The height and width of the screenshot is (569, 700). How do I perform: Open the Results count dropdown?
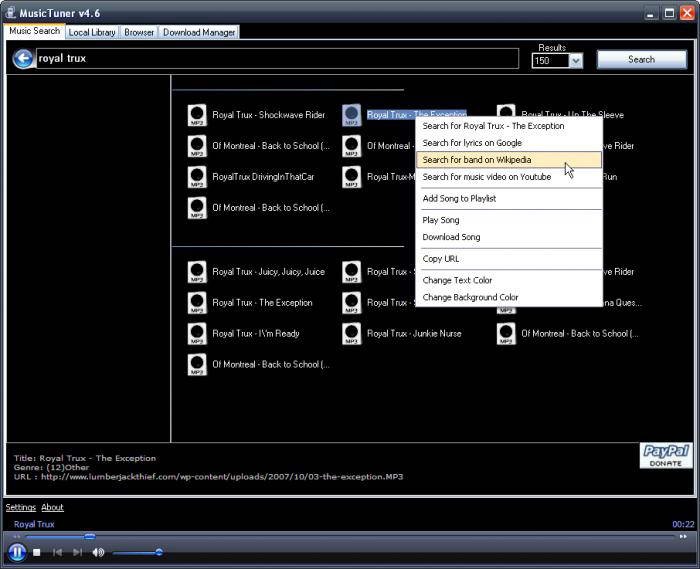point(576,61)
